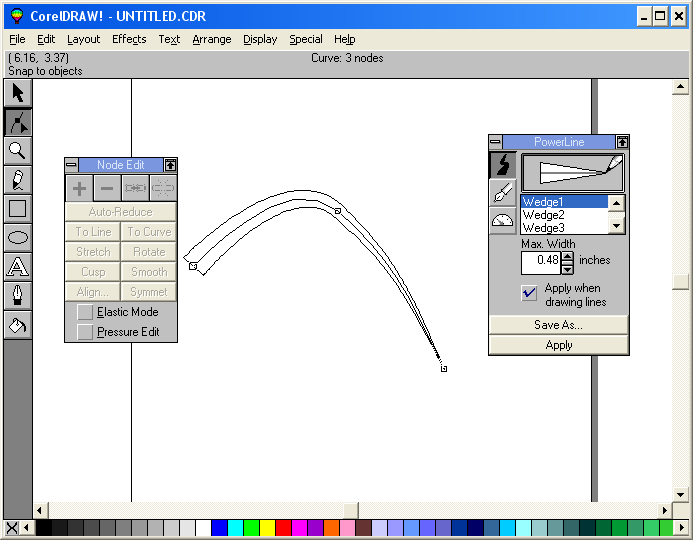Open PowerLine speed gauge icon
Screen dimensions: 693x540
[503, 220]
